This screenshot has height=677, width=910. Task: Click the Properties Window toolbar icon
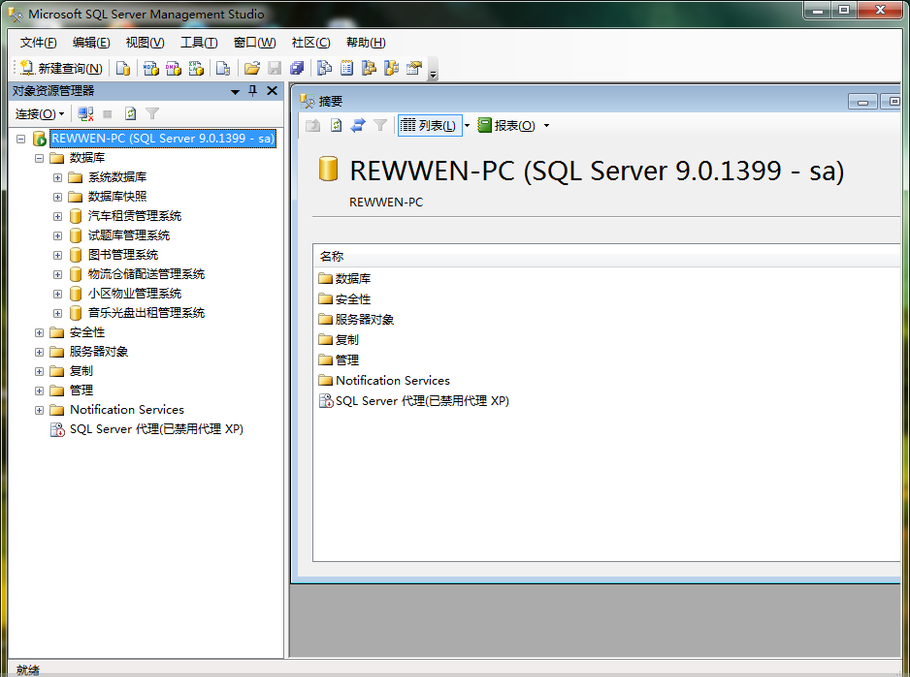click(x=414, y=68)
